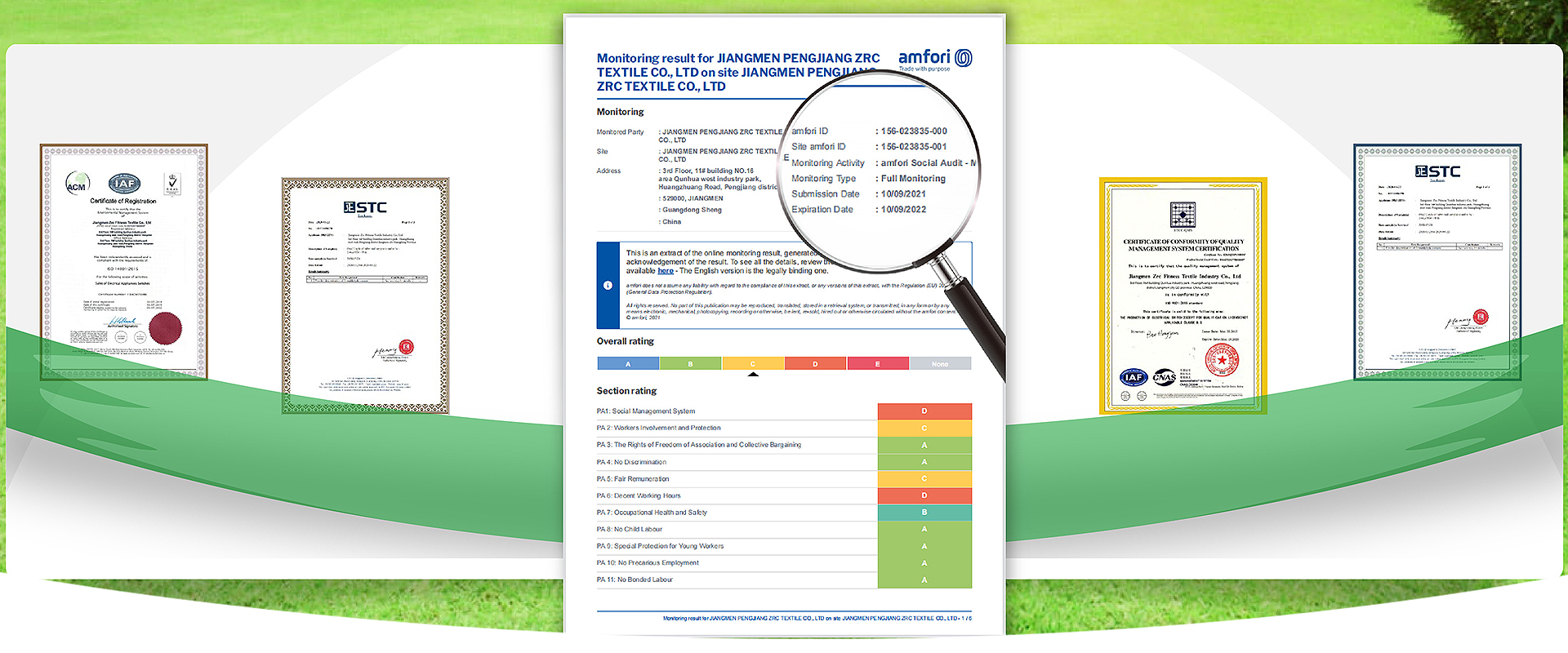This screenshot has height=653, width=1568.
Task: Click the B rating cell for Occupational Health and Safety
Action: click(924, 513)
